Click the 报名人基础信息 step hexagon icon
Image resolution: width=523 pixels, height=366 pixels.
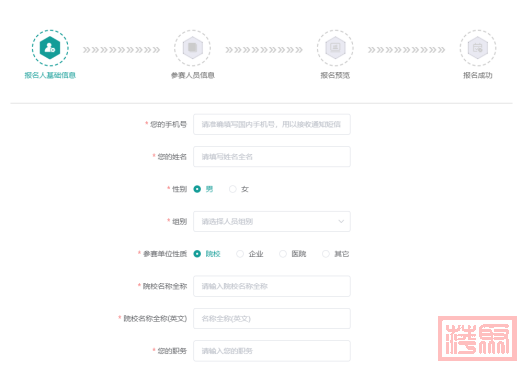(x=50, y=48)
